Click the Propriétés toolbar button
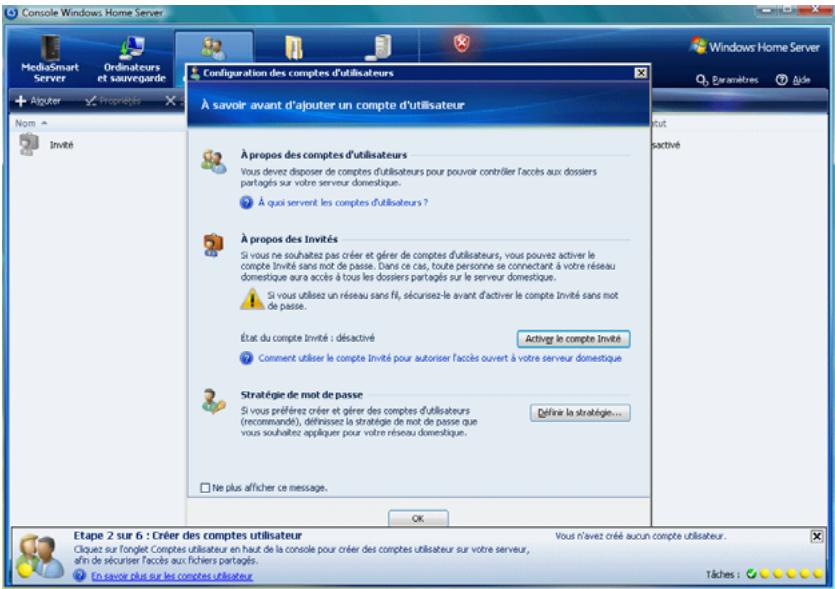The image size is (835, 589). tap(113, 101)
